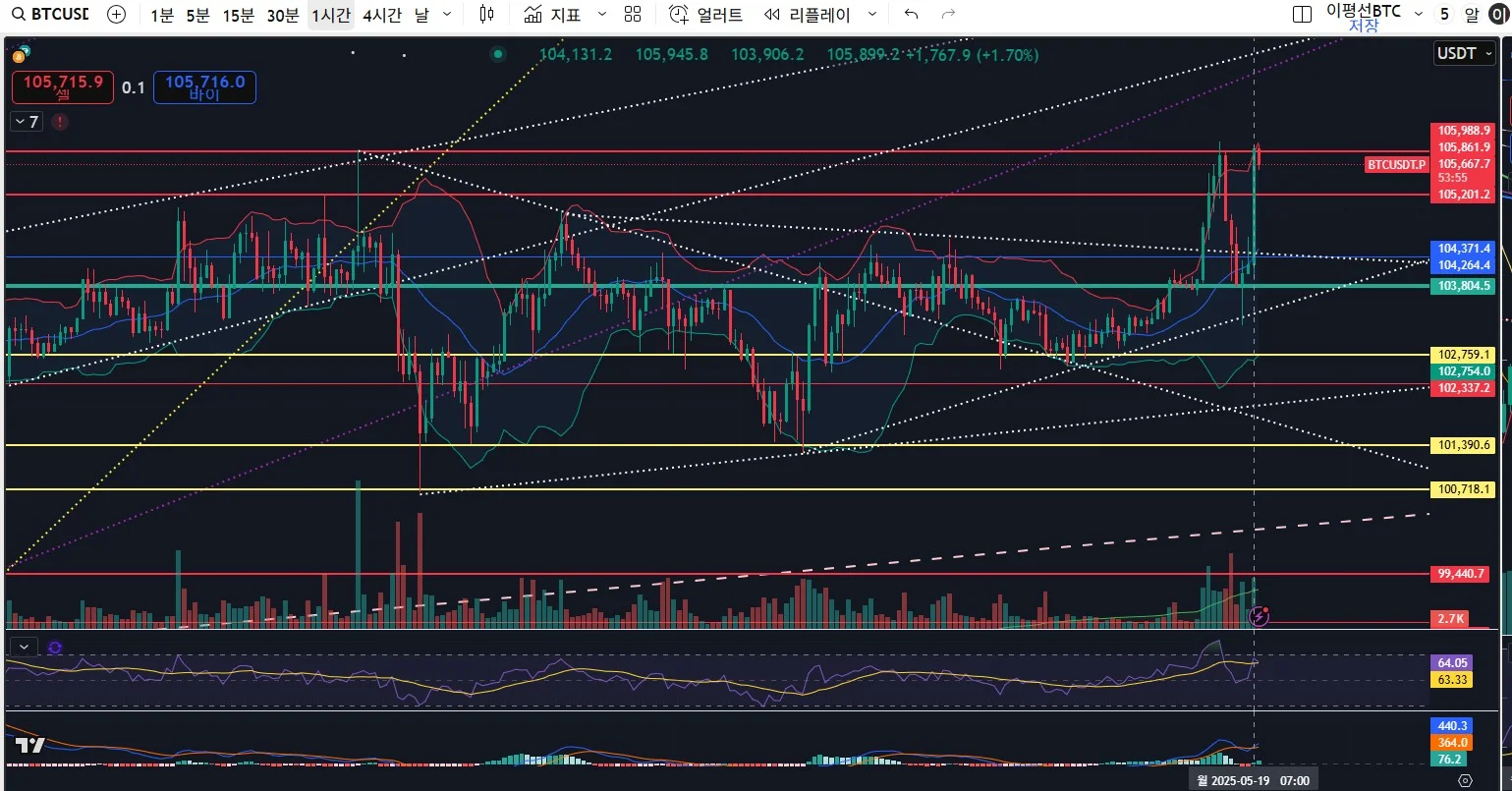Viewport: 1512px width, 791px height.
Task: Expand the indicator legend showing 7
Action: click(x=26, y=122)
